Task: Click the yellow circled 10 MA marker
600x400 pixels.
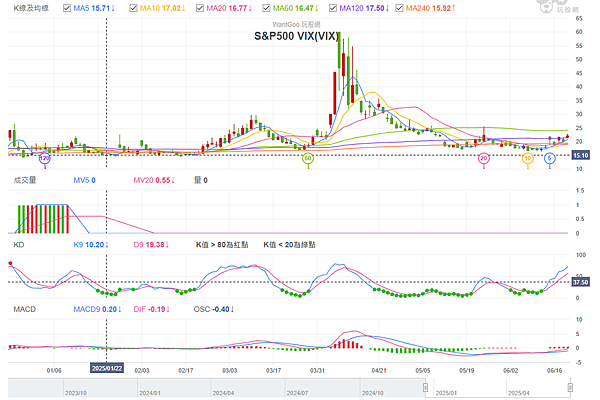Action: (528, 158)
